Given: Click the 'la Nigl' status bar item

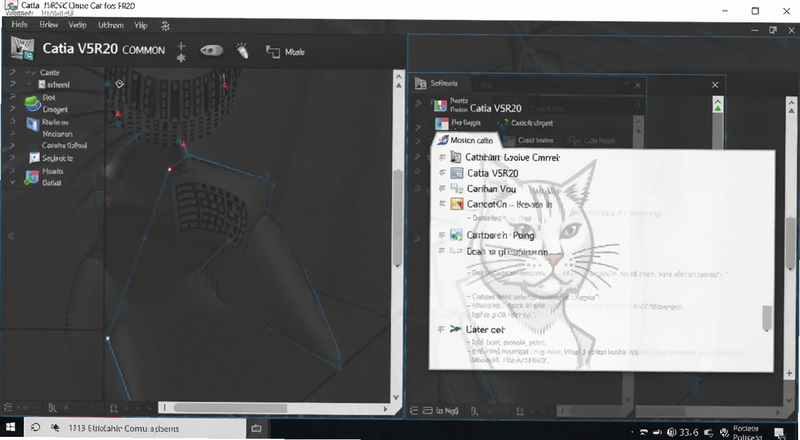Looking at the screenshot, I should point(441,410).
